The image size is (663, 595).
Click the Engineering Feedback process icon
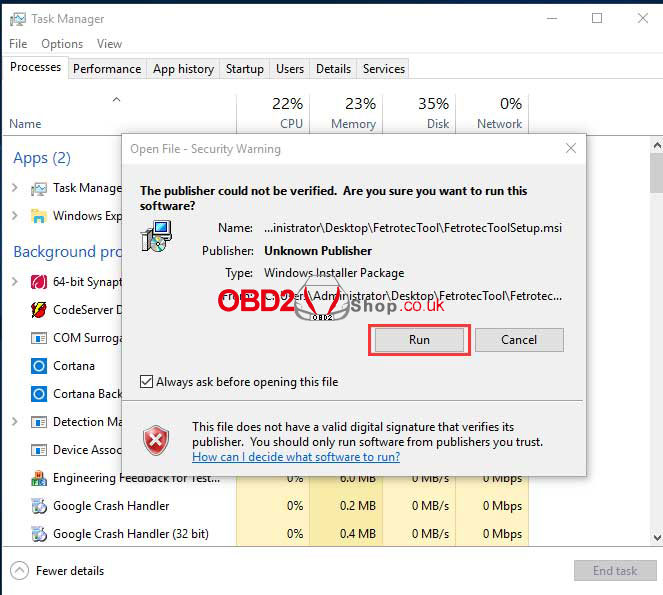(x=39, y=478)
